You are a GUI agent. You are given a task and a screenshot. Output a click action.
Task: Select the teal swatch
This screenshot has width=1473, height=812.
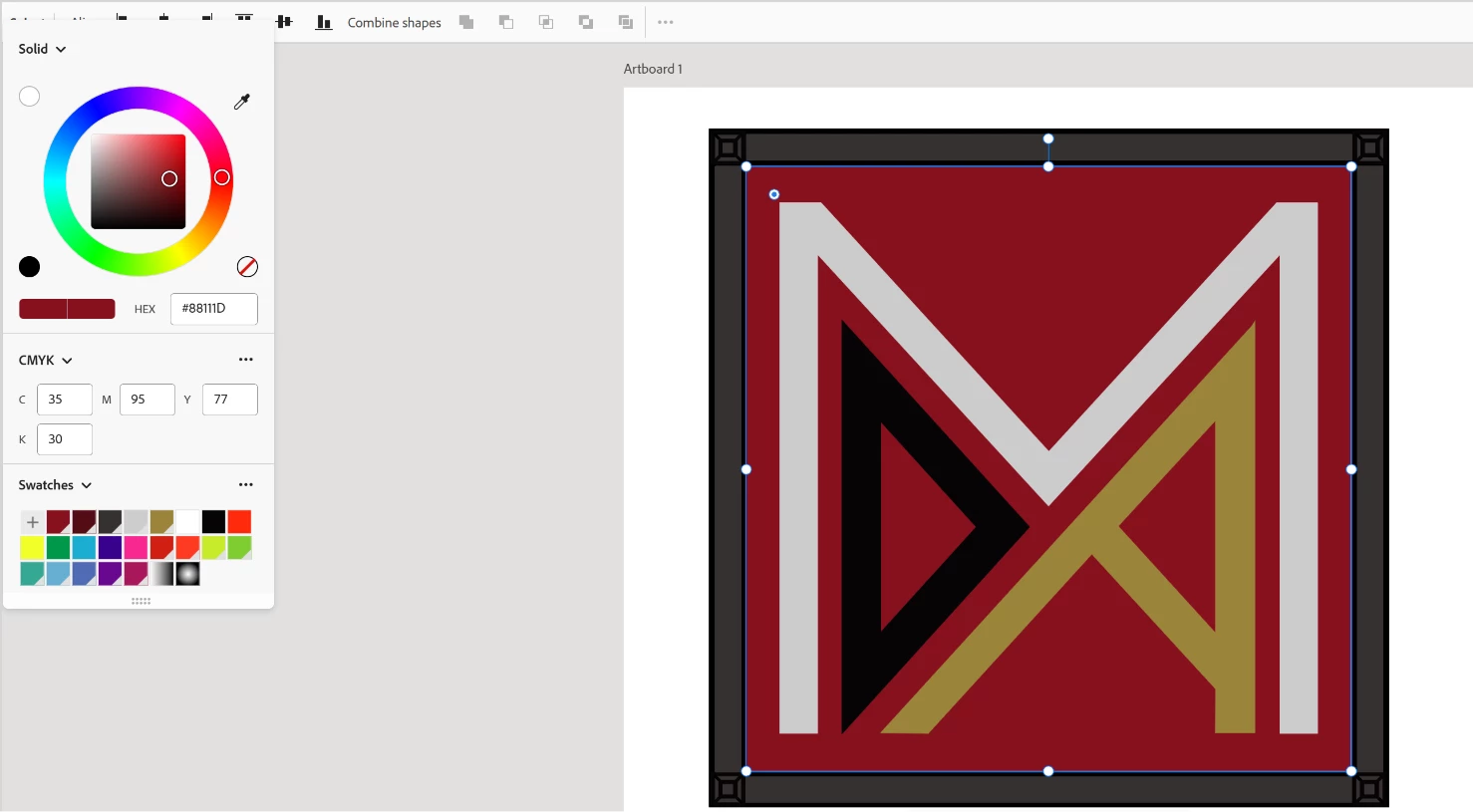[x=33, y=574]
